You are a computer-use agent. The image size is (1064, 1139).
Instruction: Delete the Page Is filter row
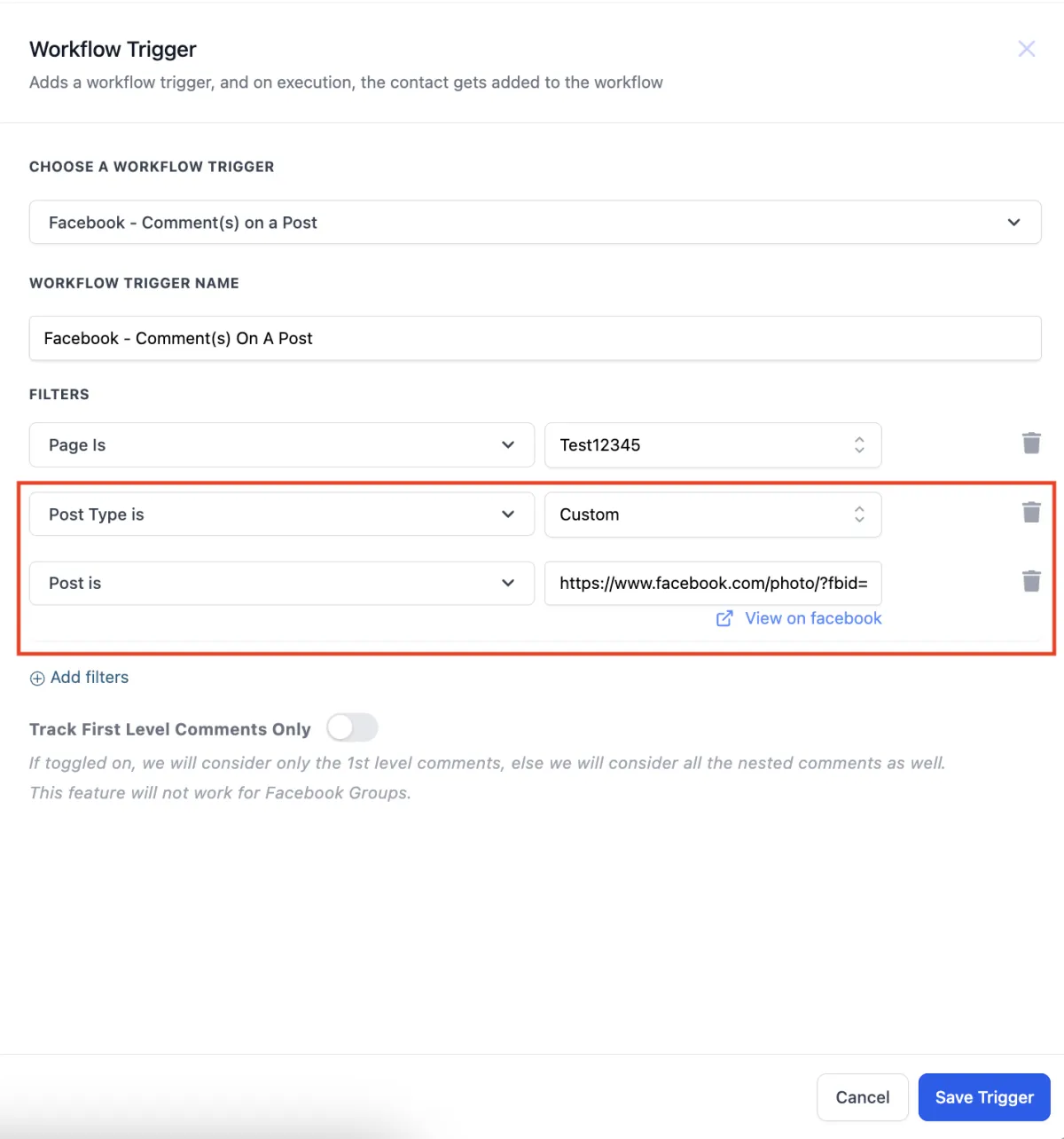[1031, 443]
